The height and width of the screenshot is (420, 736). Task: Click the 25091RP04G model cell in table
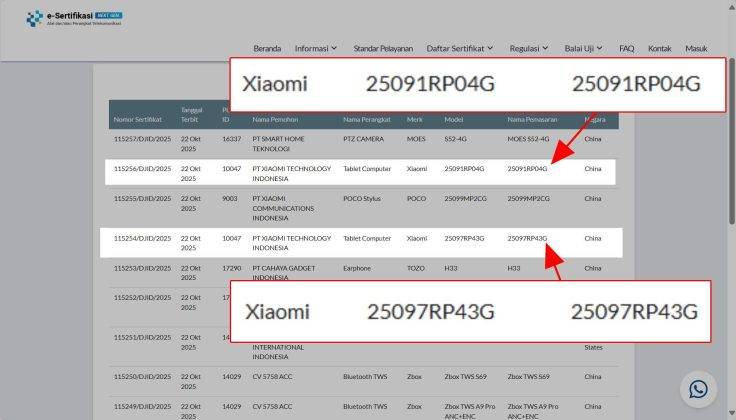[464, 168]
